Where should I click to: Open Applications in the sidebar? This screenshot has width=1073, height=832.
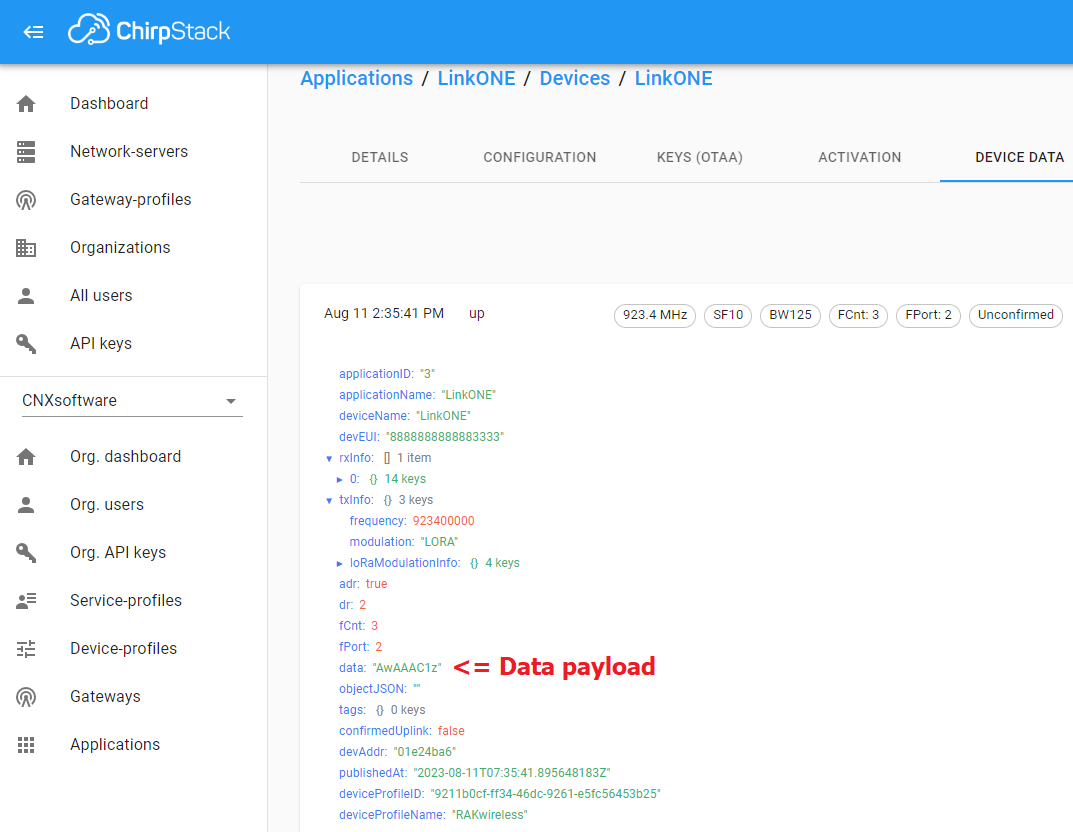[115, 744]
